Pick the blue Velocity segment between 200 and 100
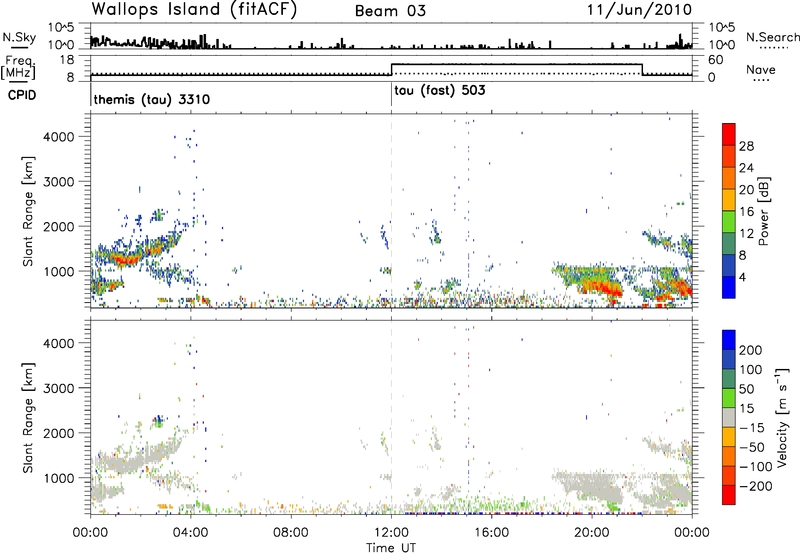 [729, 359]
